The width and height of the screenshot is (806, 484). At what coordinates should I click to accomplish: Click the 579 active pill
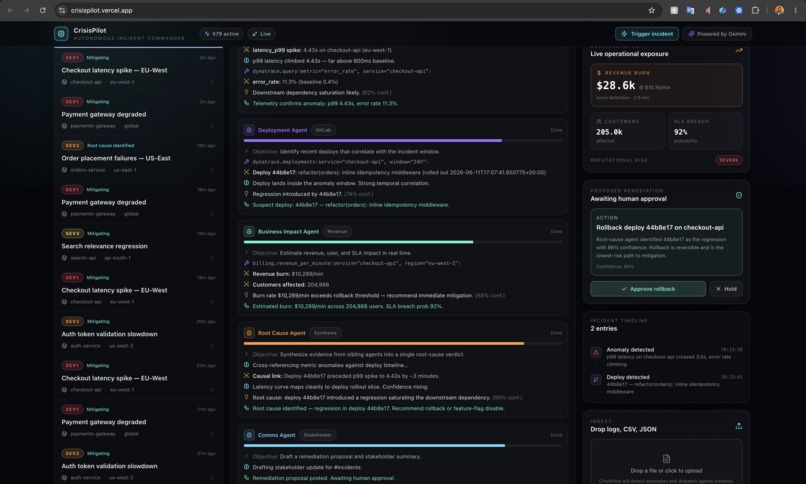point(222,34)
